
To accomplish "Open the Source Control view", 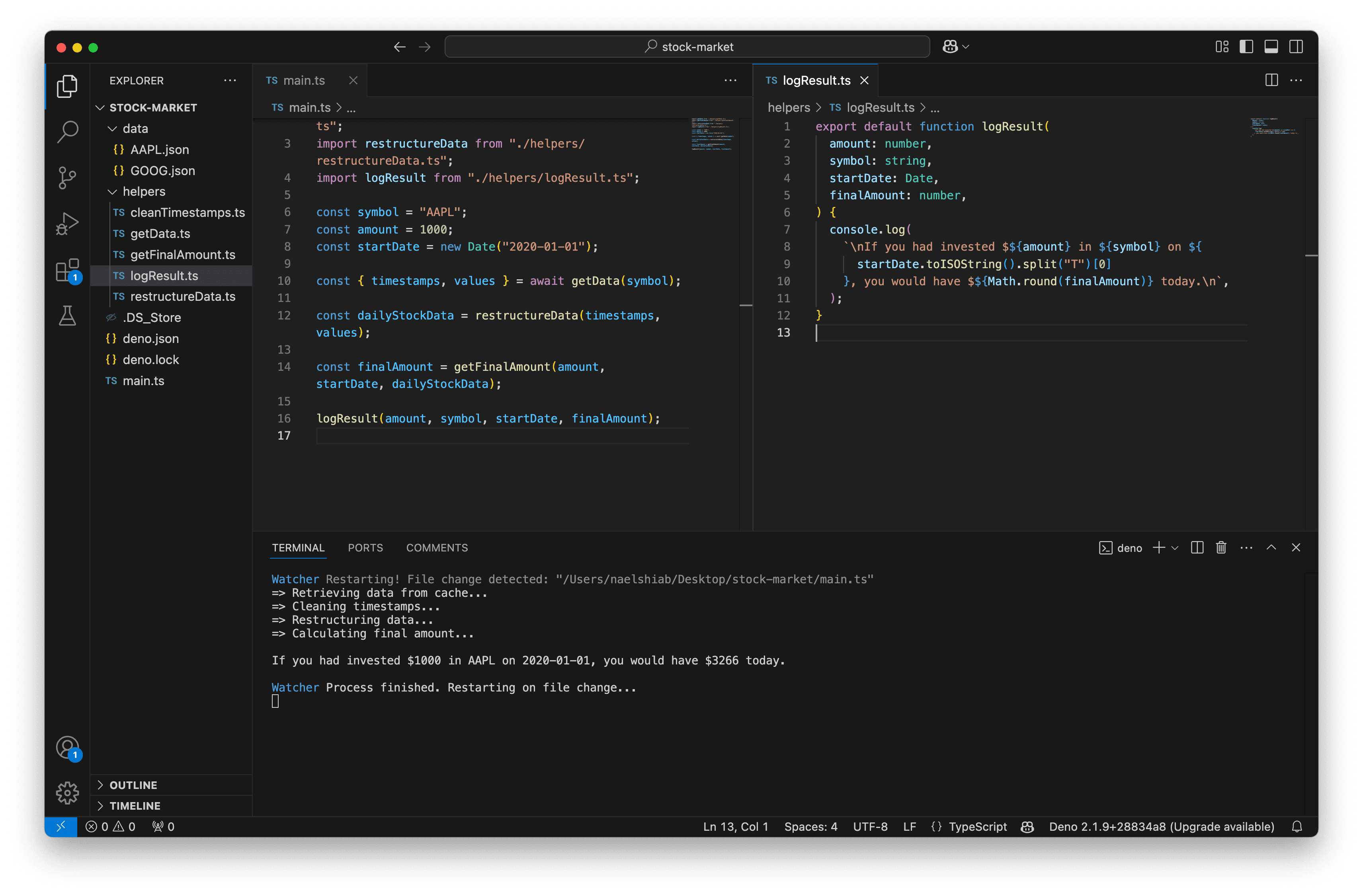I will click(x=67, y=178).
